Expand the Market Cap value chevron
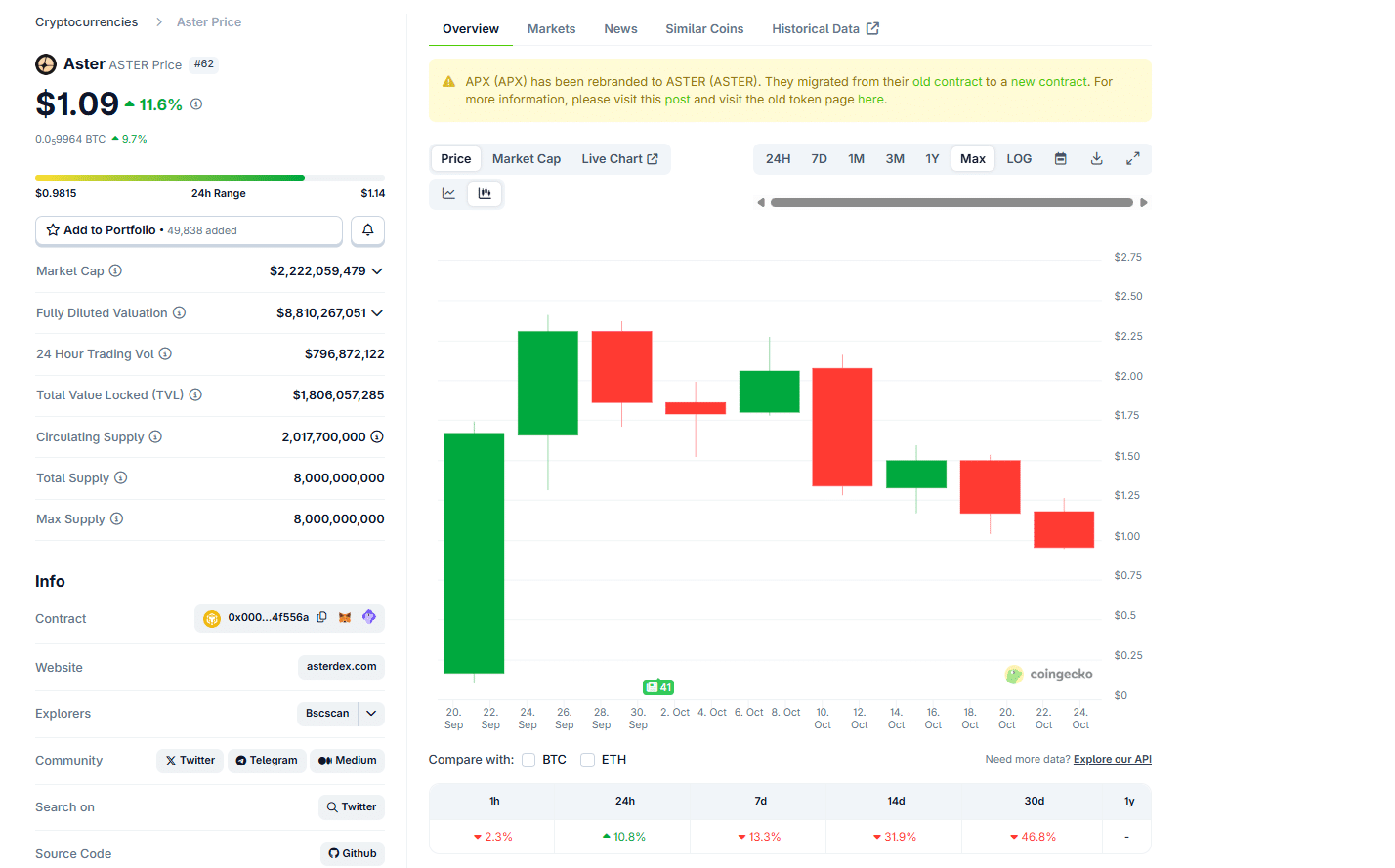This screenshot has height=868, width=1395. pos(377,271)
